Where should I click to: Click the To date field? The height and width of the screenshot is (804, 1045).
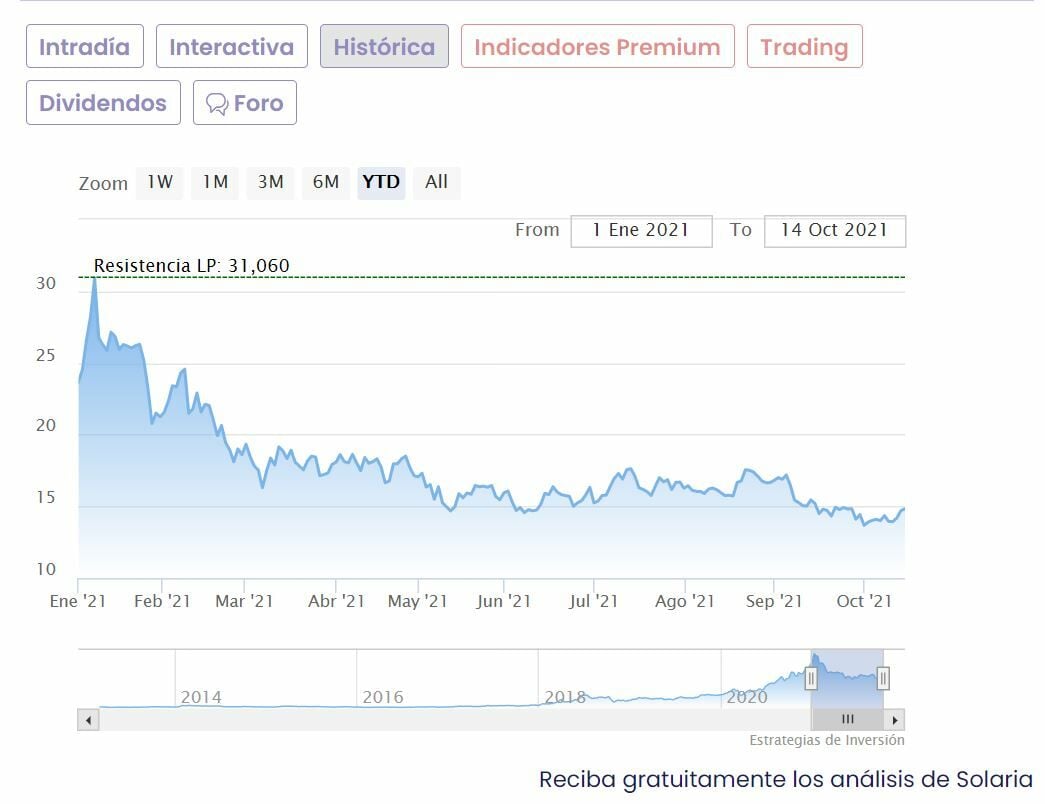tap(834, 230)
